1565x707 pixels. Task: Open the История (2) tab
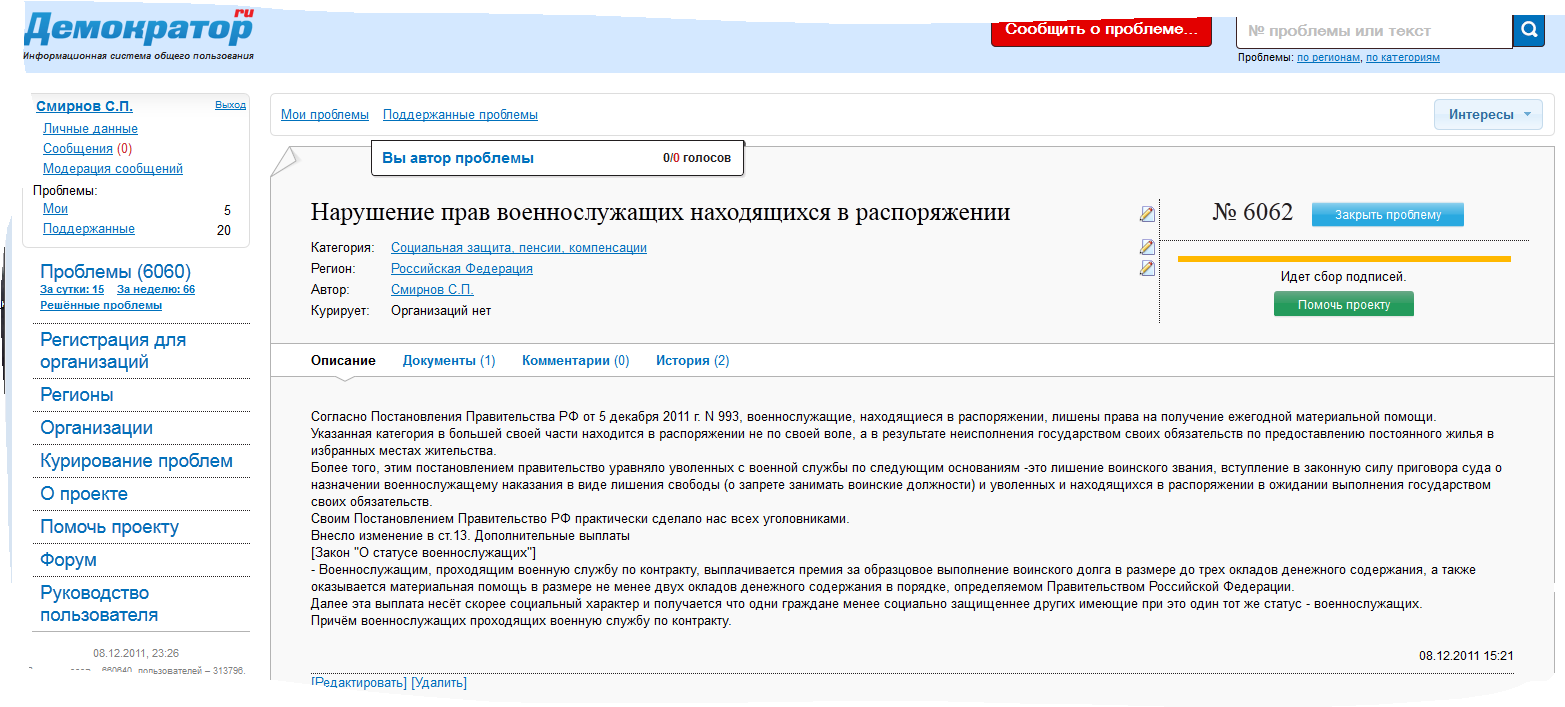[x=692, y=361]
